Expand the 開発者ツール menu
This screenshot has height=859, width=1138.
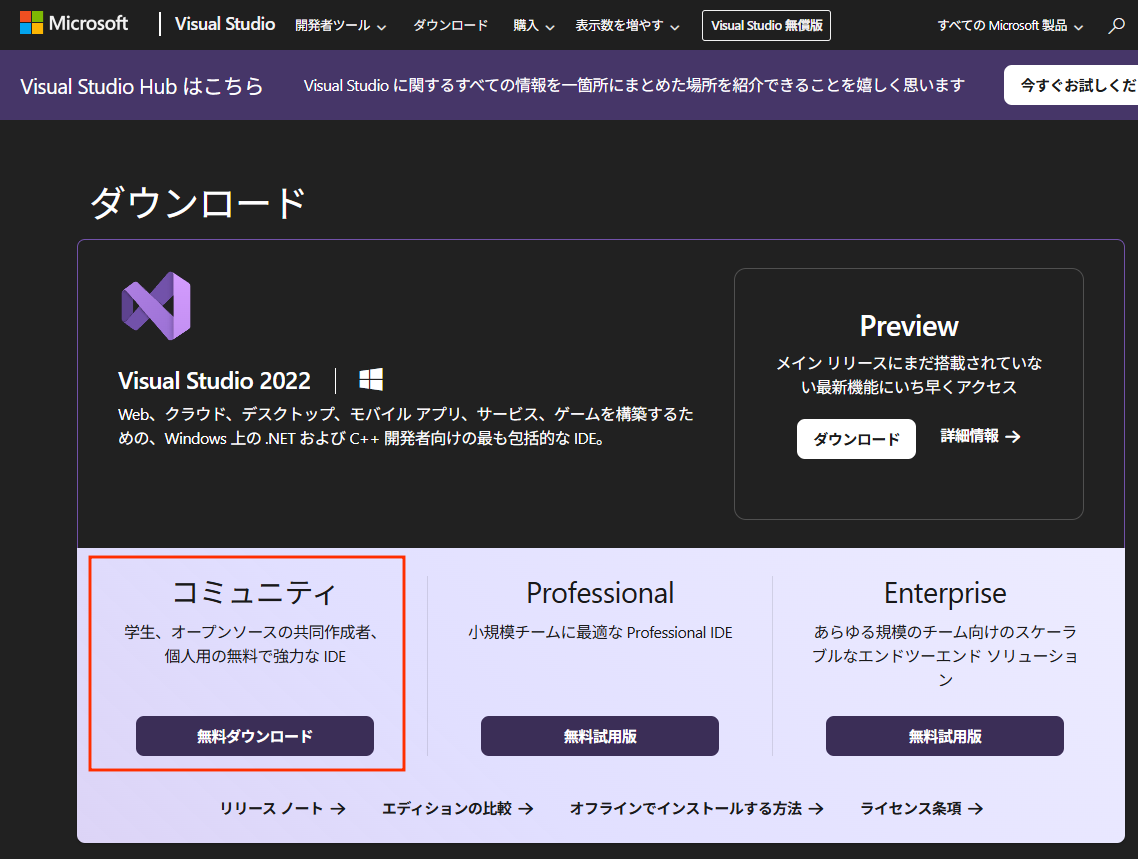point(340,25)
